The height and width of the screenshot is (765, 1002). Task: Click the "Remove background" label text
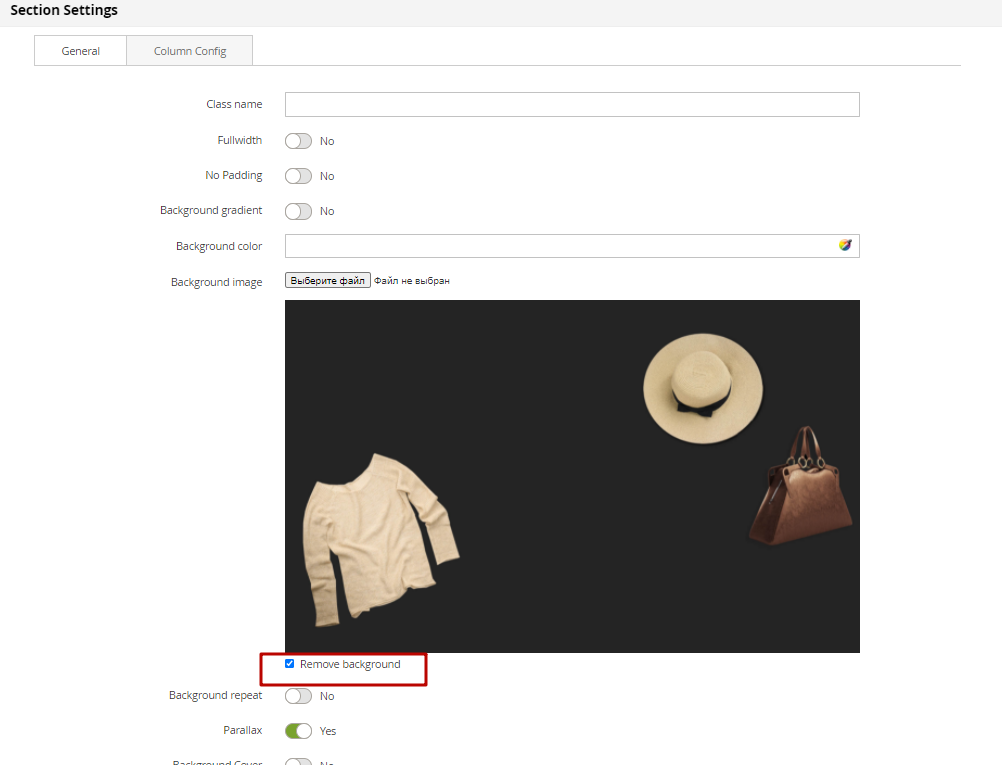pyautogui.click(x=350, y=664)
